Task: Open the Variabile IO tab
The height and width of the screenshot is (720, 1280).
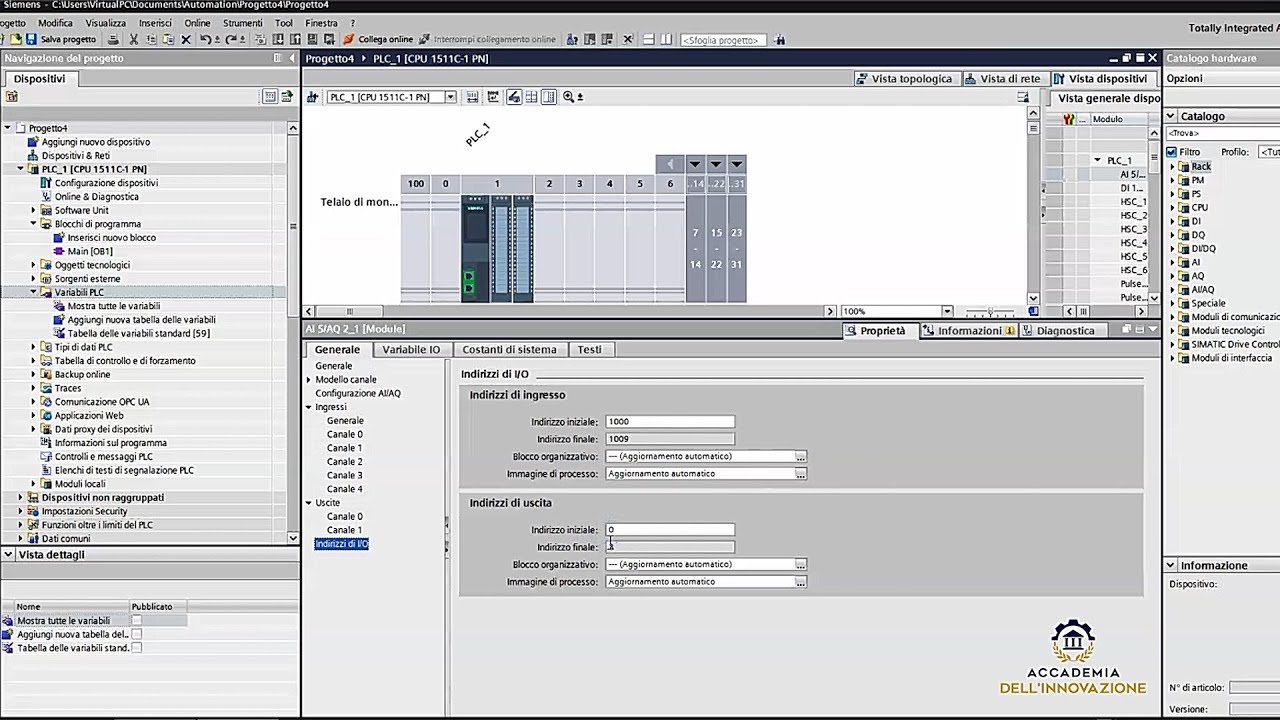Action: pyautogui.click(x=410, y=349)
